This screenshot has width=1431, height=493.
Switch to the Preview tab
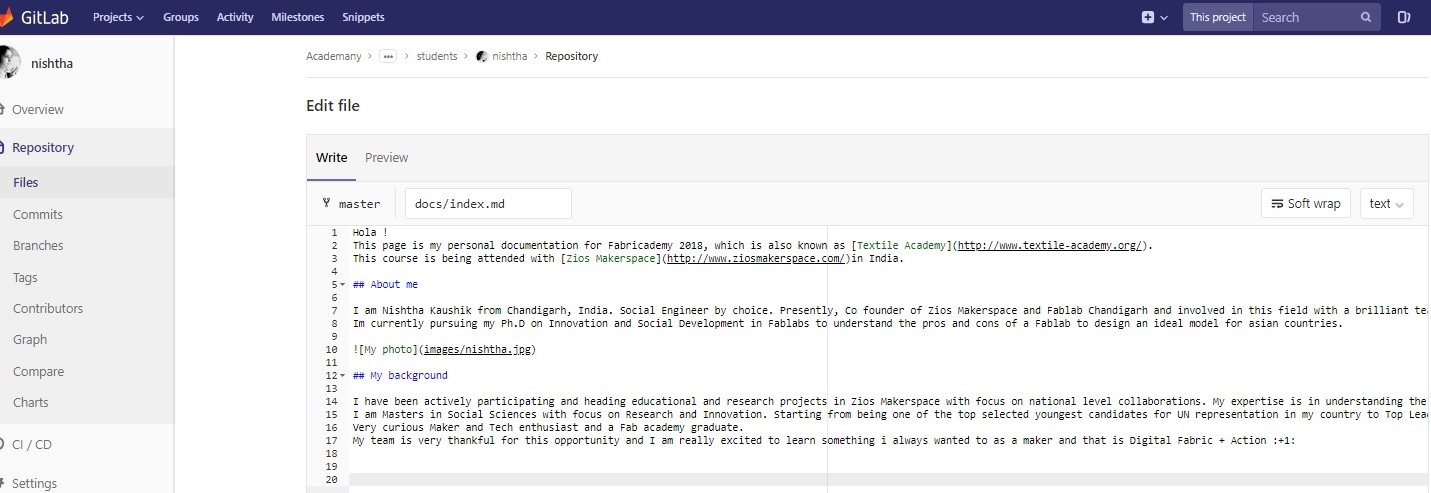point(387,157)
